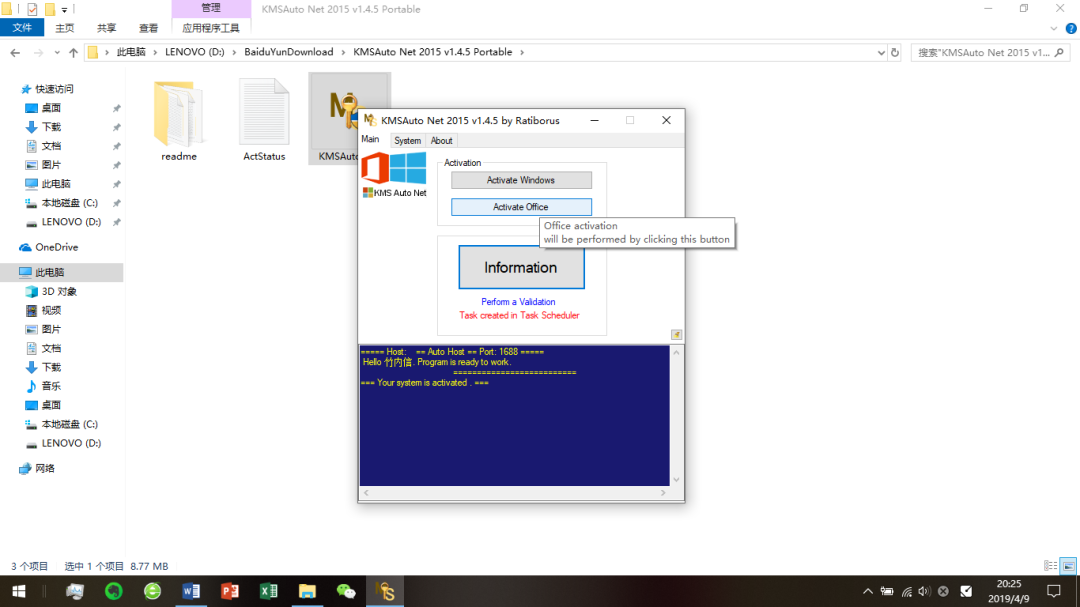Expand the ribbon with the chevron
Image resolution: width=1080 pixels, height=607 pixels.
[x=1053, y=28]
